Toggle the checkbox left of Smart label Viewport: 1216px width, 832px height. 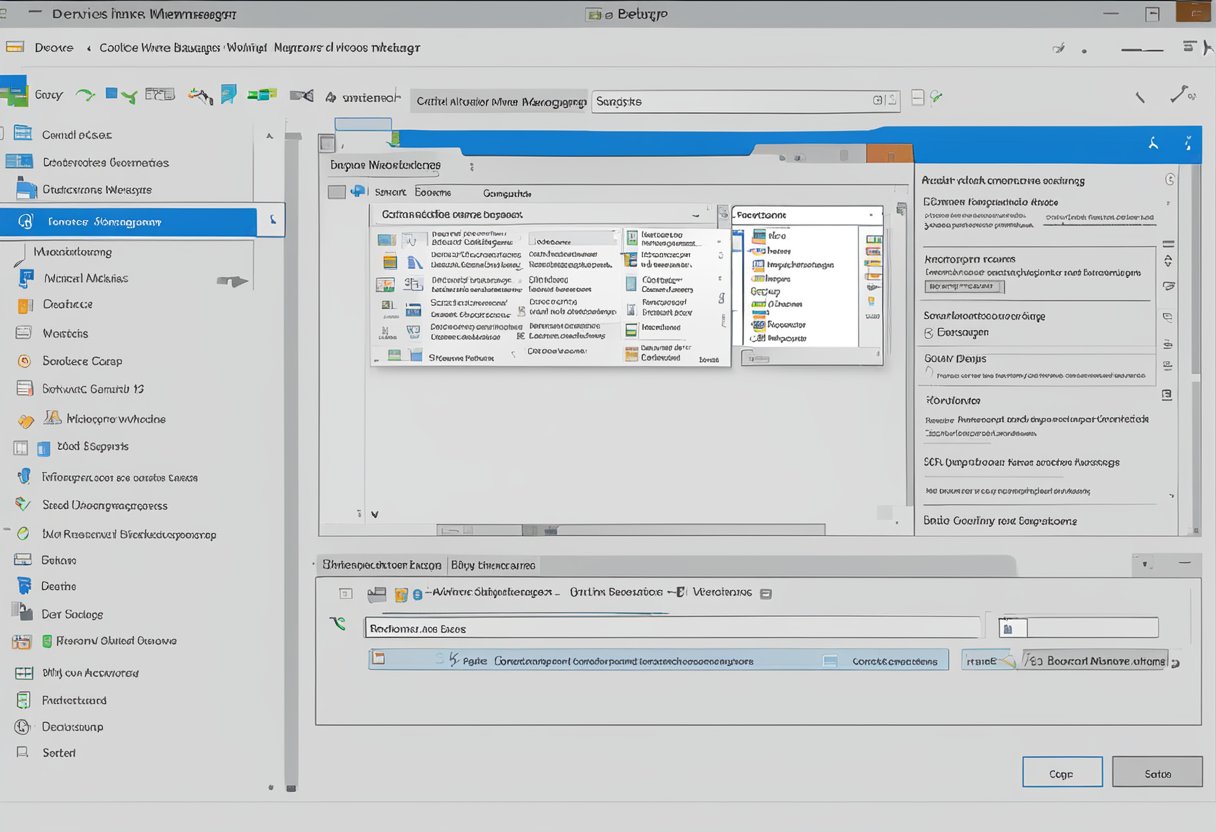click(x=337, y=192)
